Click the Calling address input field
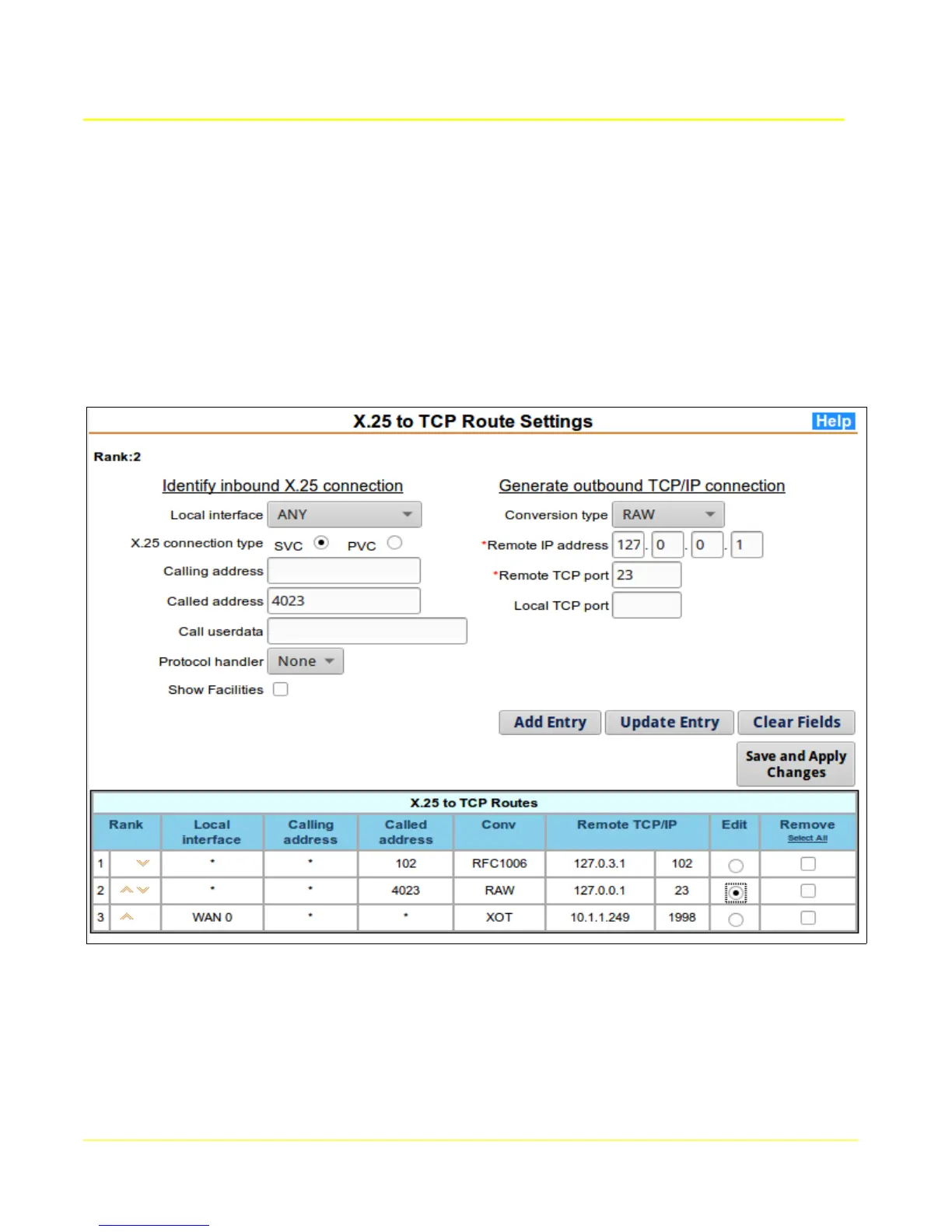 click(x=344, y=570)
